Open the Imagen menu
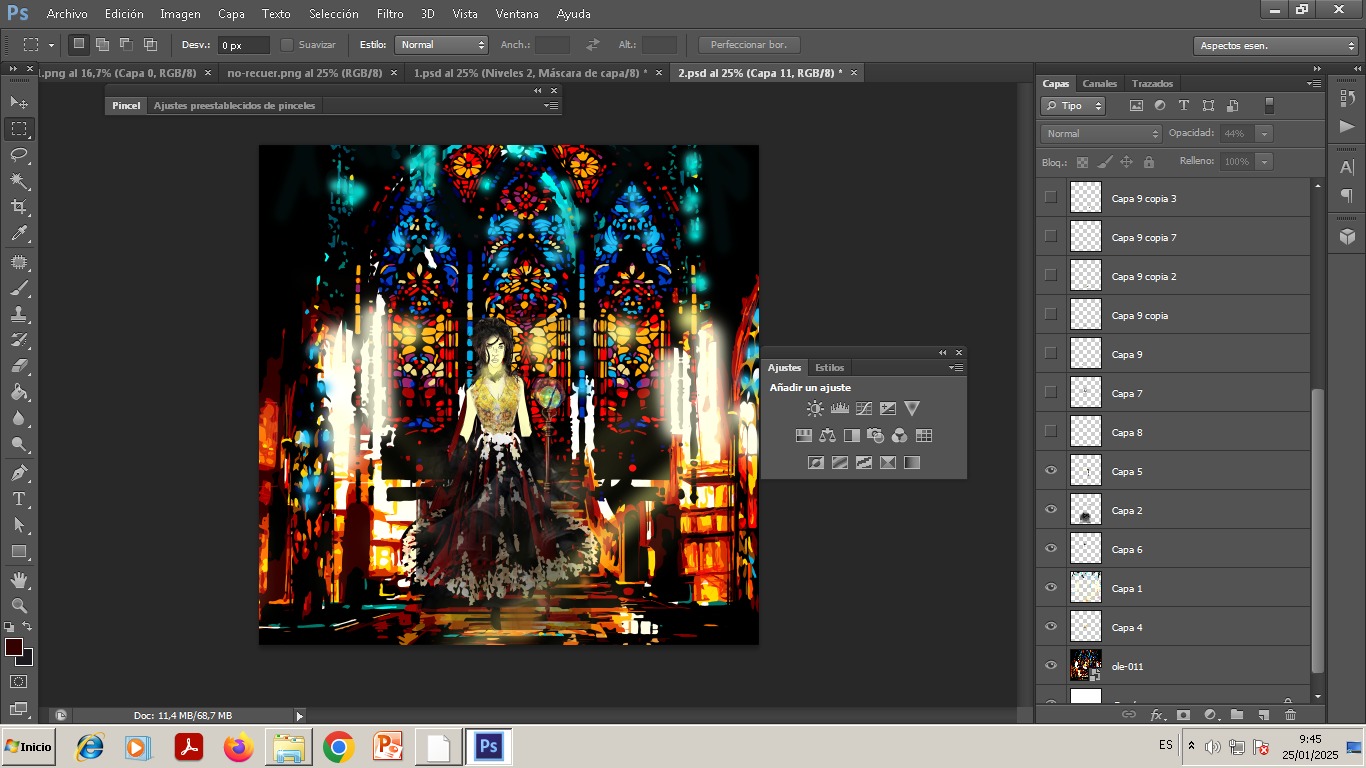This screenshot has width=1366, height=768. [180, 14]
